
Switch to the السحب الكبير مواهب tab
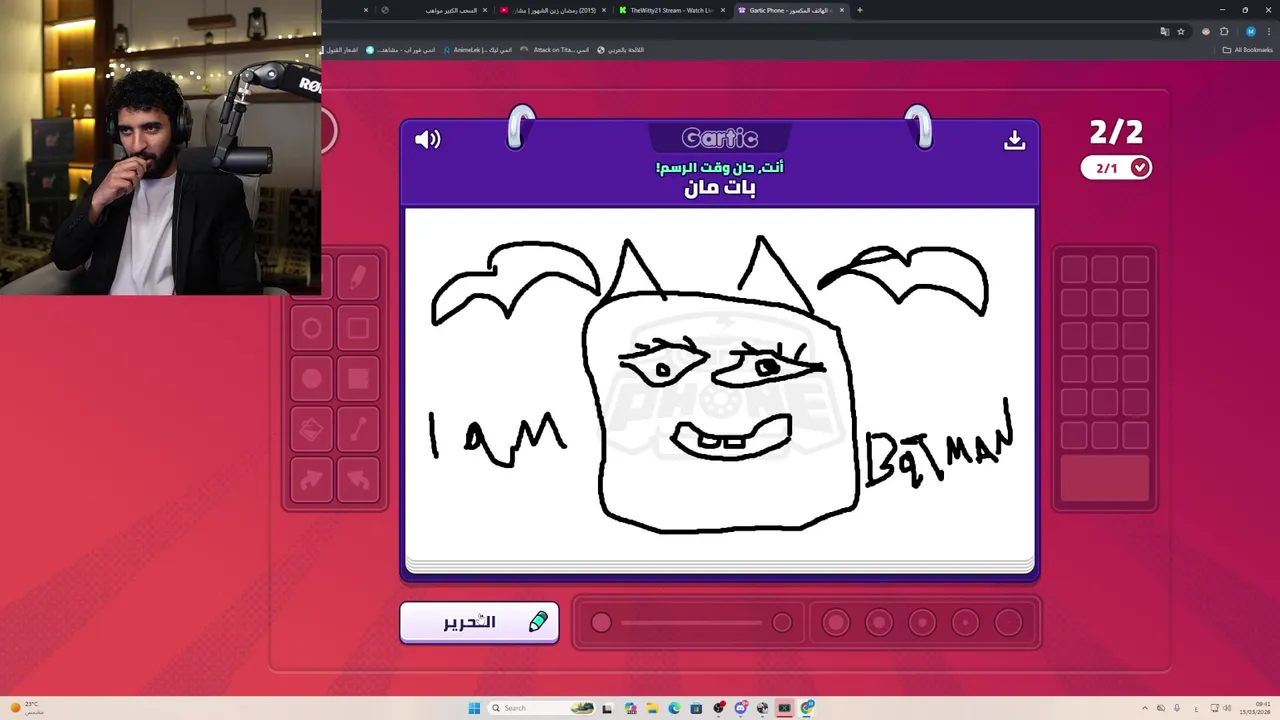tap(432, 10)
